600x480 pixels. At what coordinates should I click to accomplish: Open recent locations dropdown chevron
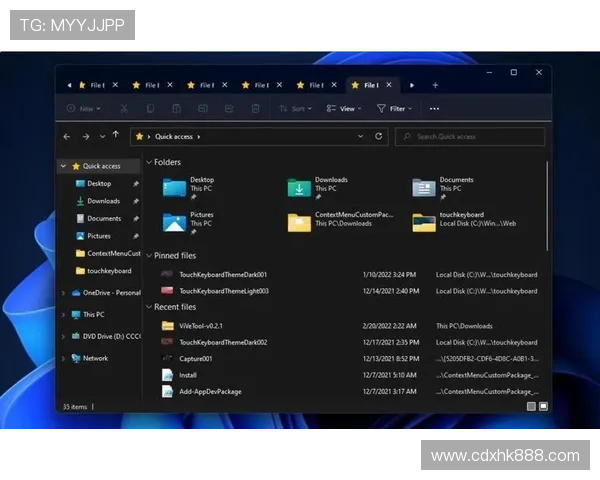point(102,137)
